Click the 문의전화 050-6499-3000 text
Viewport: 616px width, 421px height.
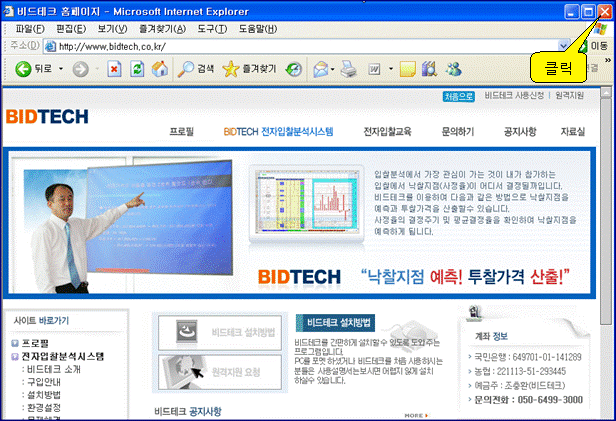click(528, 400)
